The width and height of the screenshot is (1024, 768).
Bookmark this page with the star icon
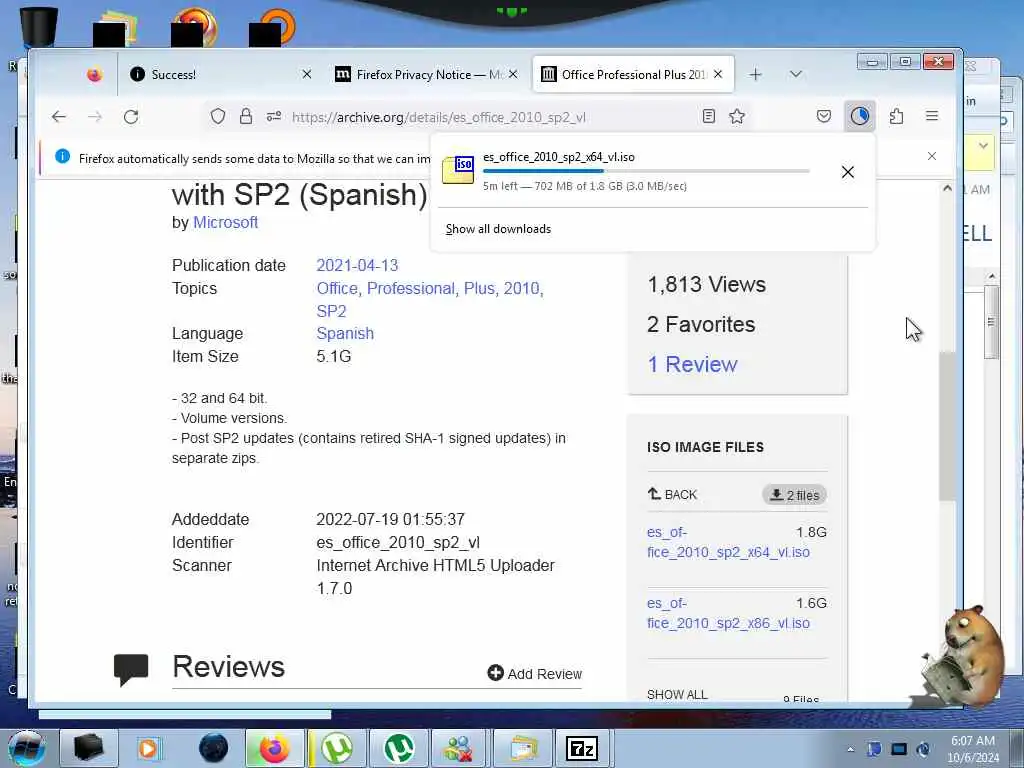[737, 117]
